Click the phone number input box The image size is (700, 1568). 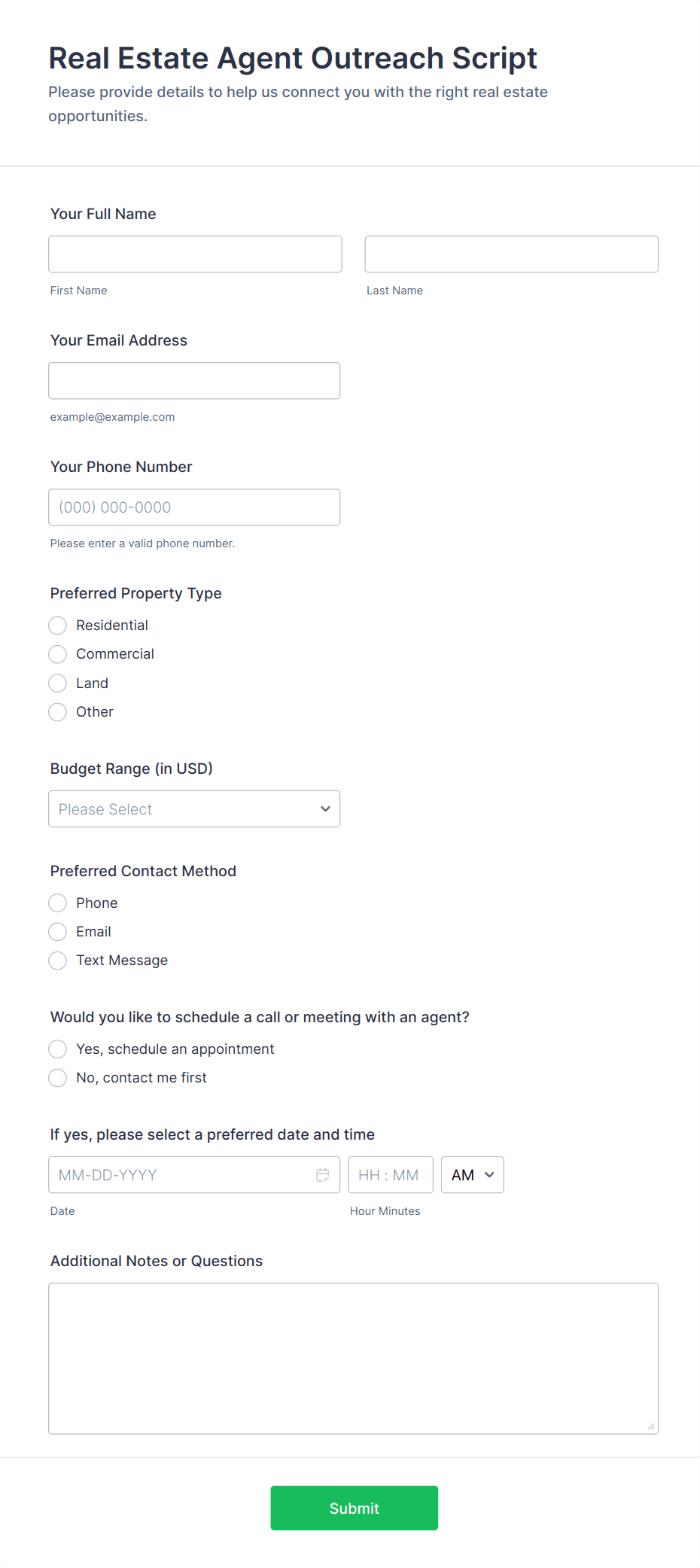194,507
